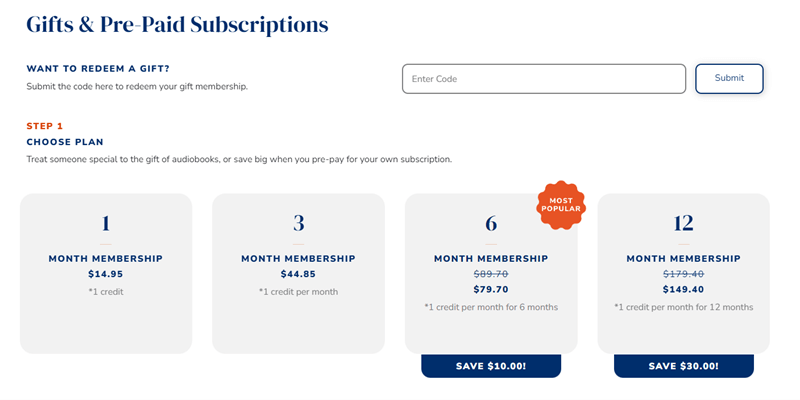Click the '1 credit per month for 12 months' note
The height and width of the screenshot is (400, 800).
pos(683,307)
